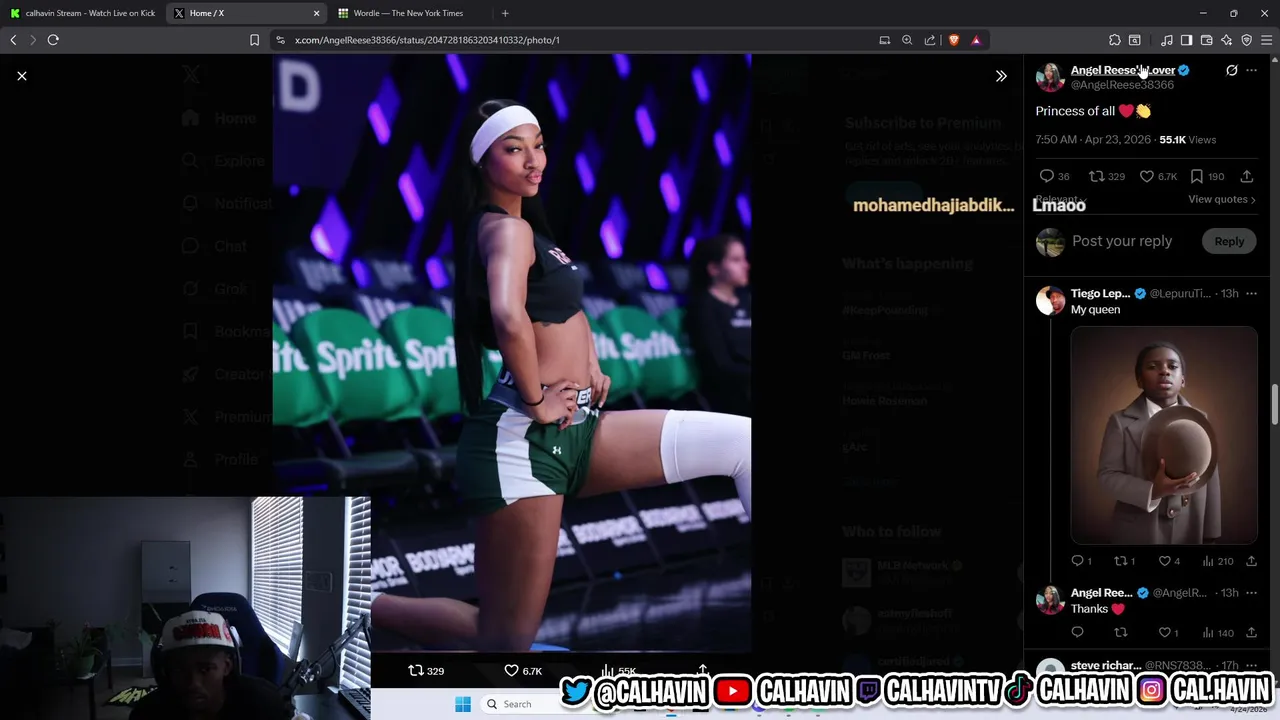1280x720 pixels.
Task: Repost the Thanks comment
Action: click(1120, 633)
